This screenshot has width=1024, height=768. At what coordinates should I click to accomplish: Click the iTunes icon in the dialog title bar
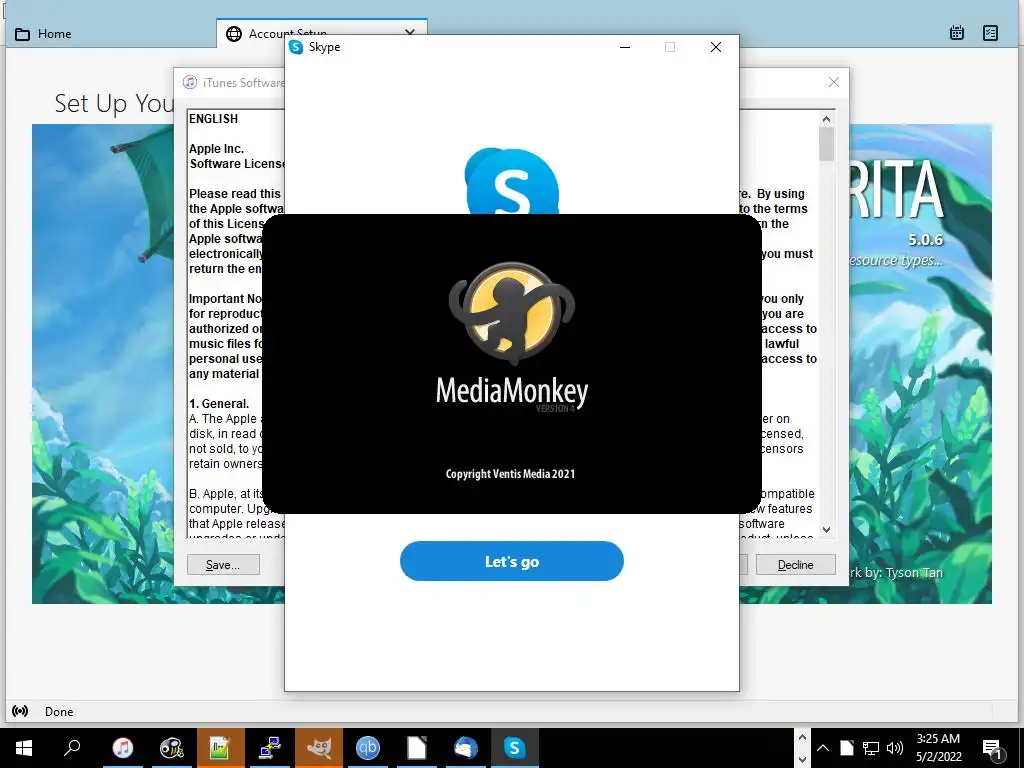click(x=190, y=82)
